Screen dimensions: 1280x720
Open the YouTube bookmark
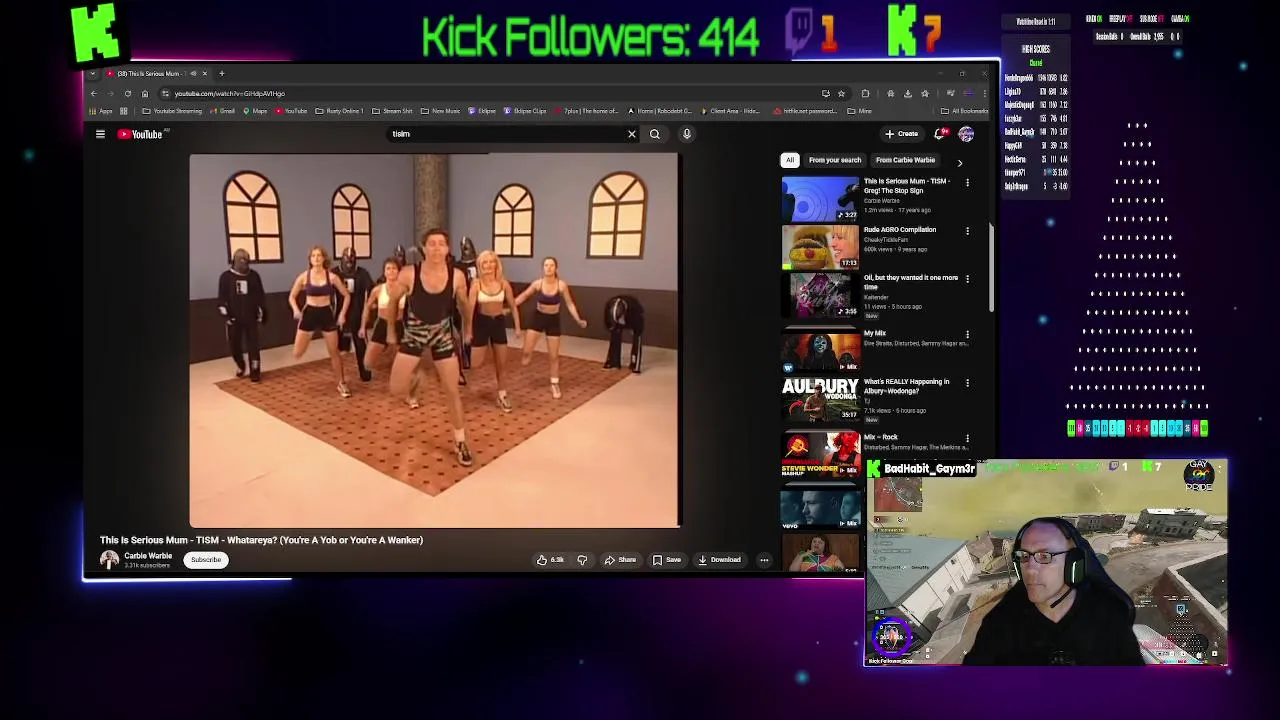[x=291, y=111]
